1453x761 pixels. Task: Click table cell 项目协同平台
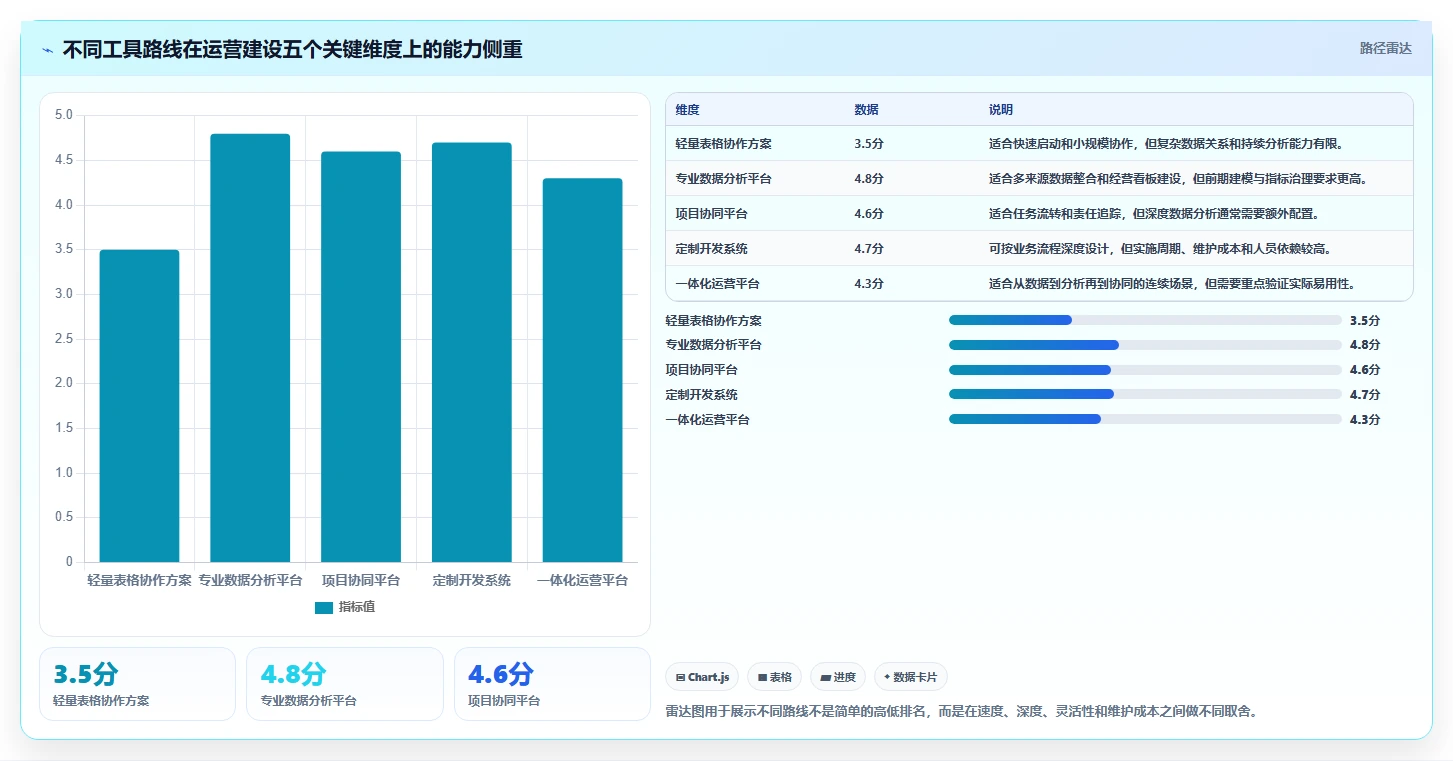[x=712, y=214]
